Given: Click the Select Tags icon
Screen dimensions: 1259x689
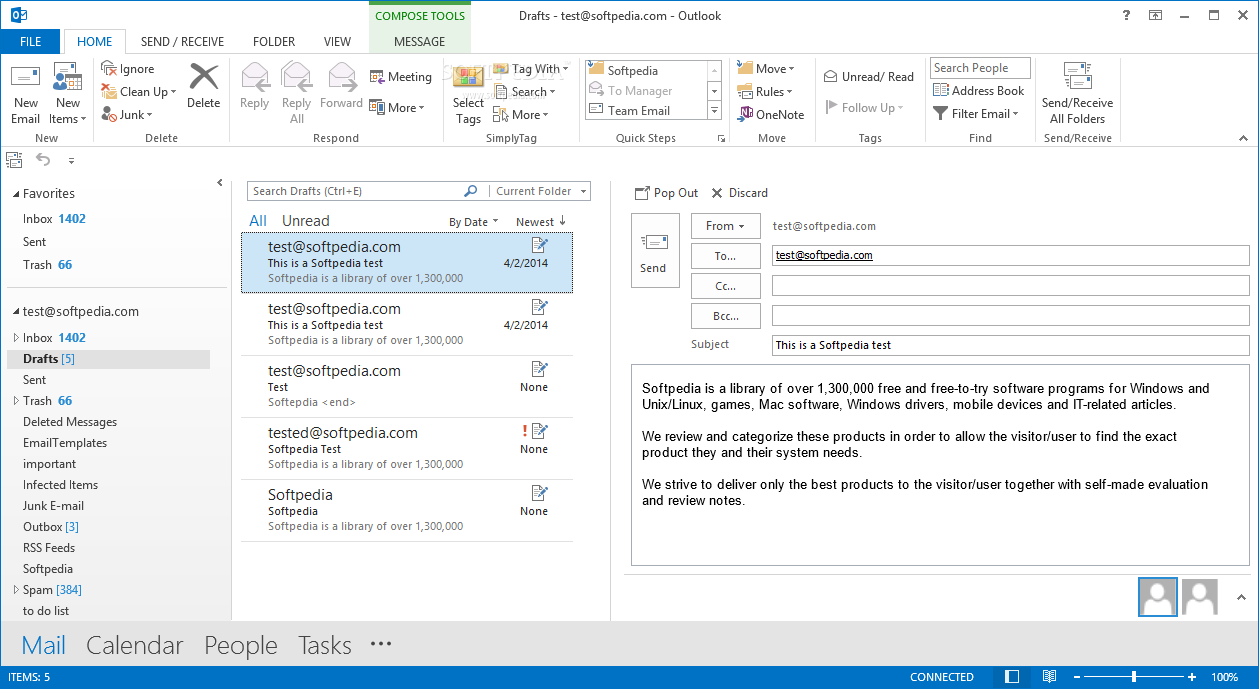Looking at the screenshot, I should [468, 78].
